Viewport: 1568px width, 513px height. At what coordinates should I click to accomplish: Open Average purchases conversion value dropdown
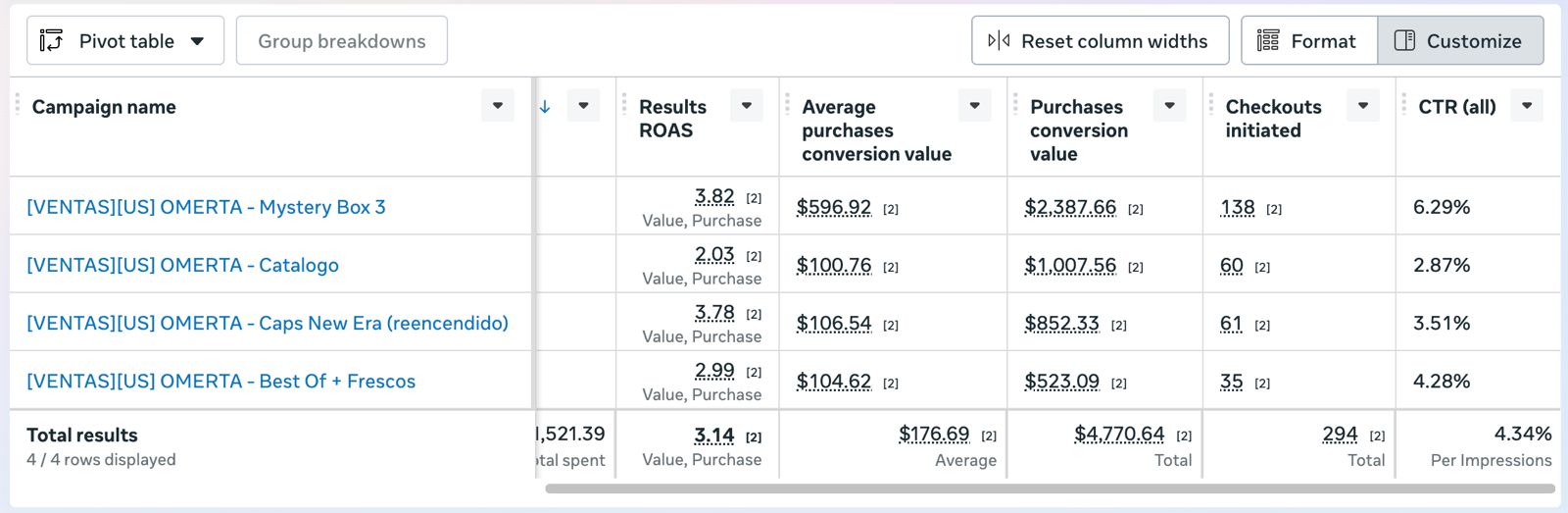coord(975,106)
